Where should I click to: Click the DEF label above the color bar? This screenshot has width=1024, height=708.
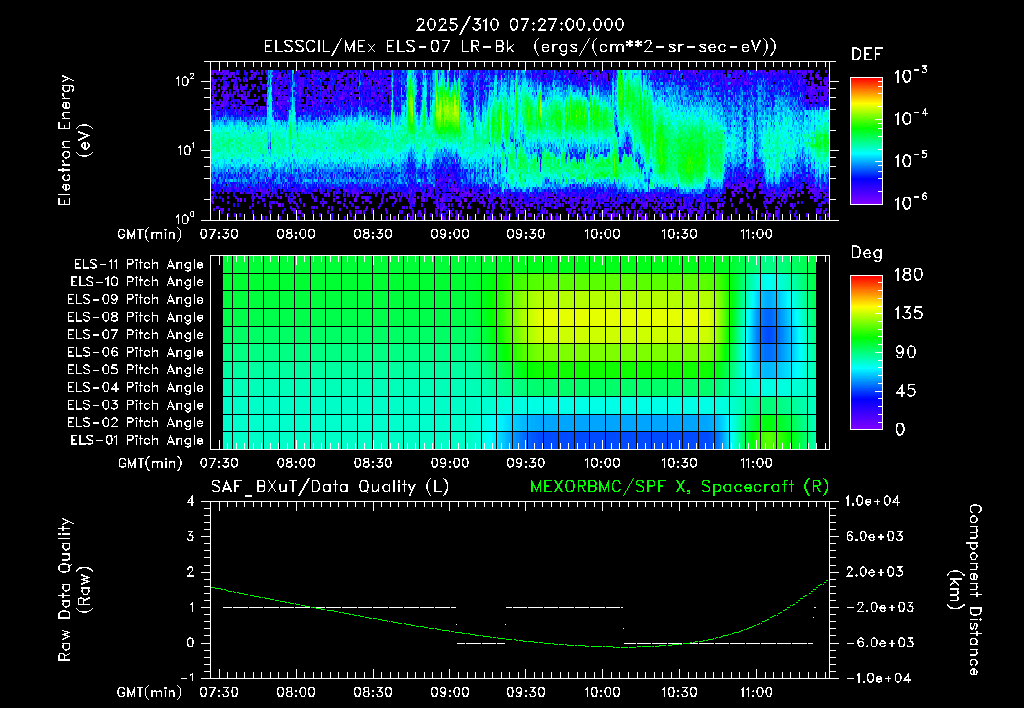click(x=866, y=55)
